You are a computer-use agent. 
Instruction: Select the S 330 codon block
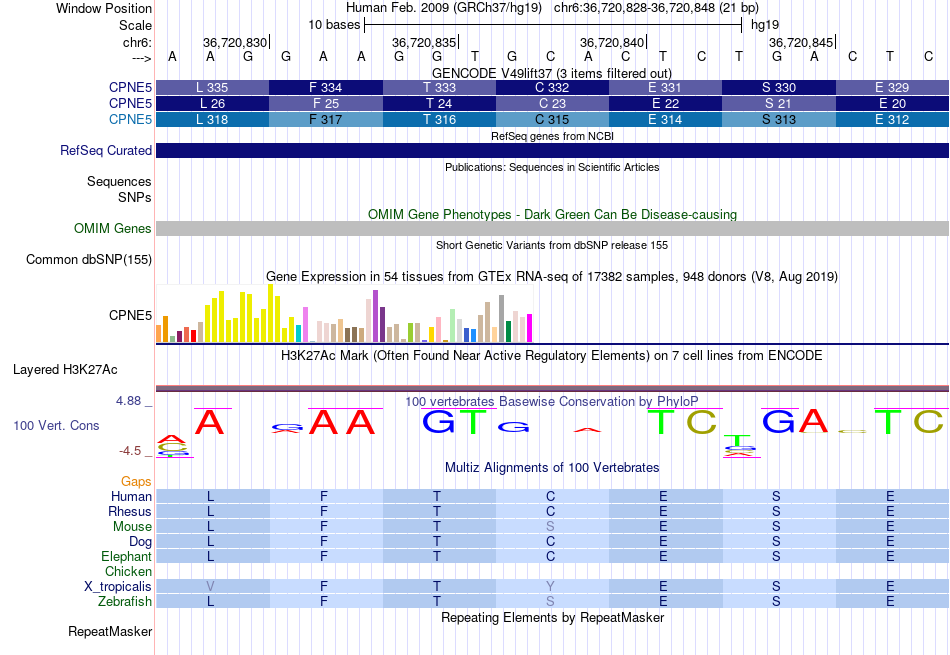click(x=779, y=87)
